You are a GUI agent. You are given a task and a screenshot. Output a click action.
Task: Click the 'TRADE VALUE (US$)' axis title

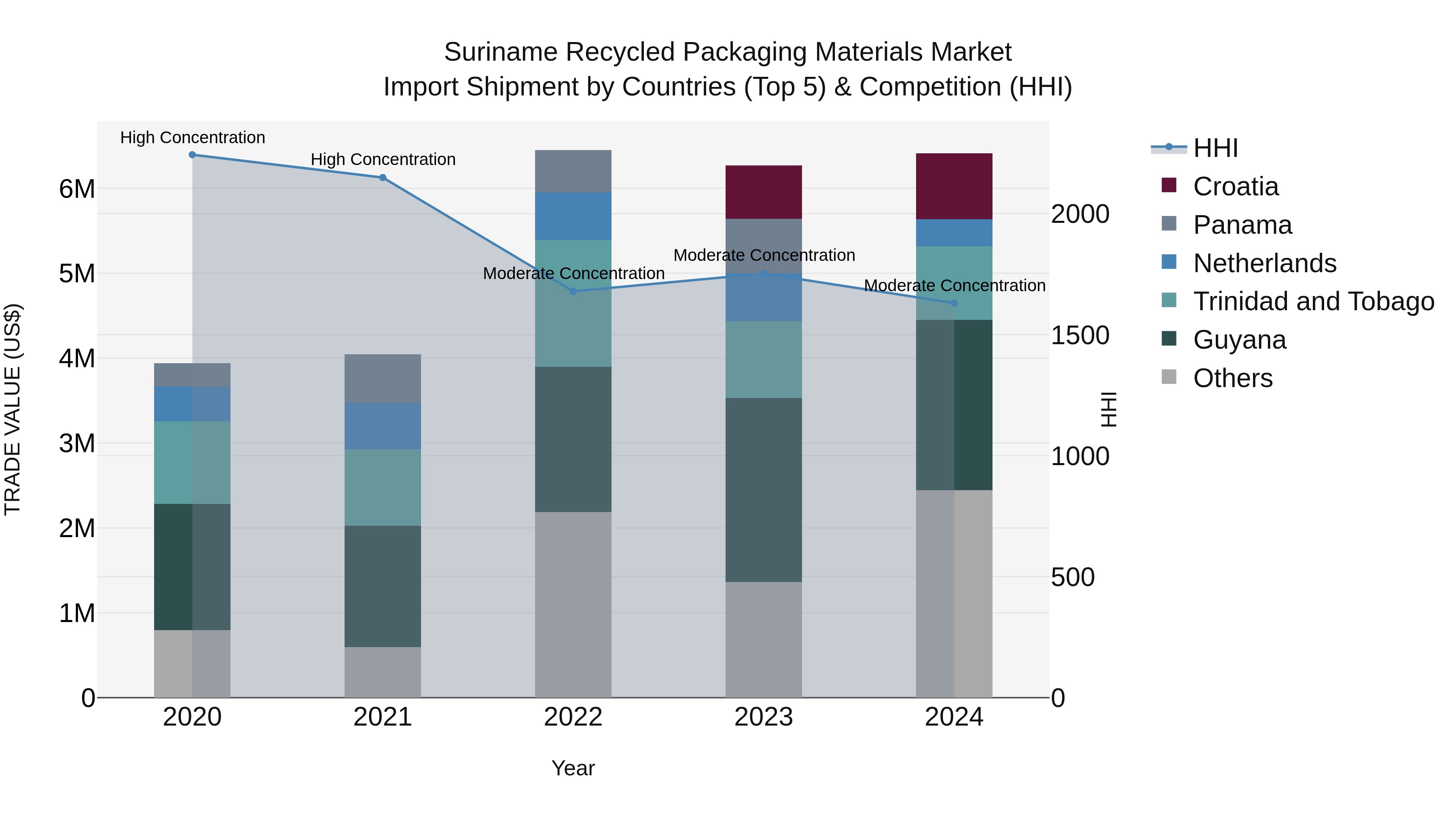tap(13, 410)
